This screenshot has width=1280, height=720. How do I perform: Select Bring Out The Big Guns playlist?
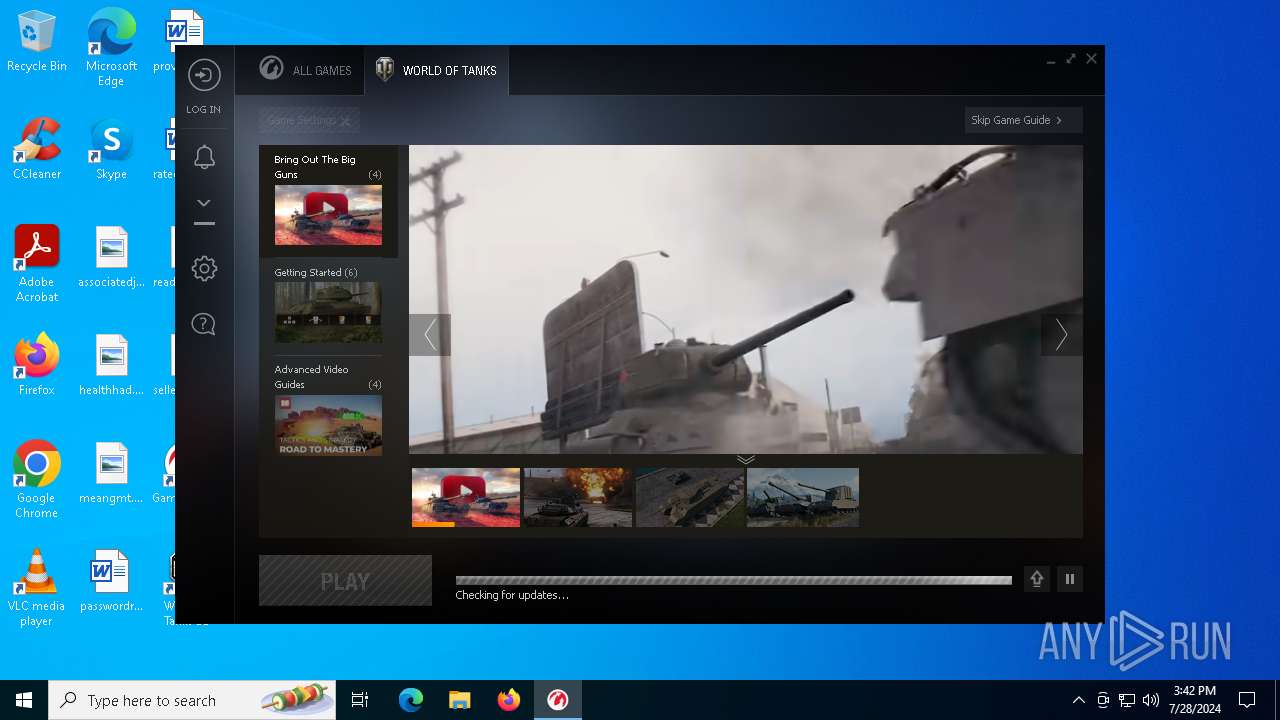[328, 201]
